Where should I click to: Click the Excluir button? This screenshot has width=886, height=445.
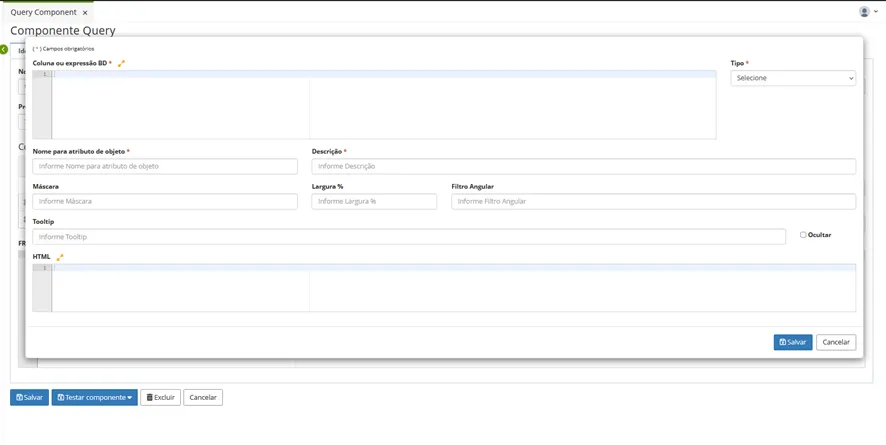pyautogui.click(x=160, y=398)
